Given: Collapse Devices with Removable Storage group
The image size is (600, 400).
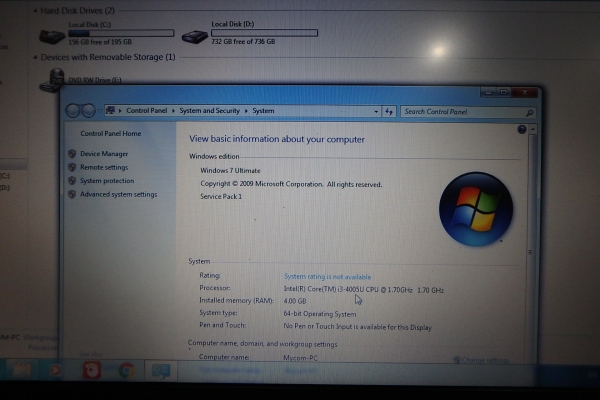Looking at the screenshot, I should 35,57.
